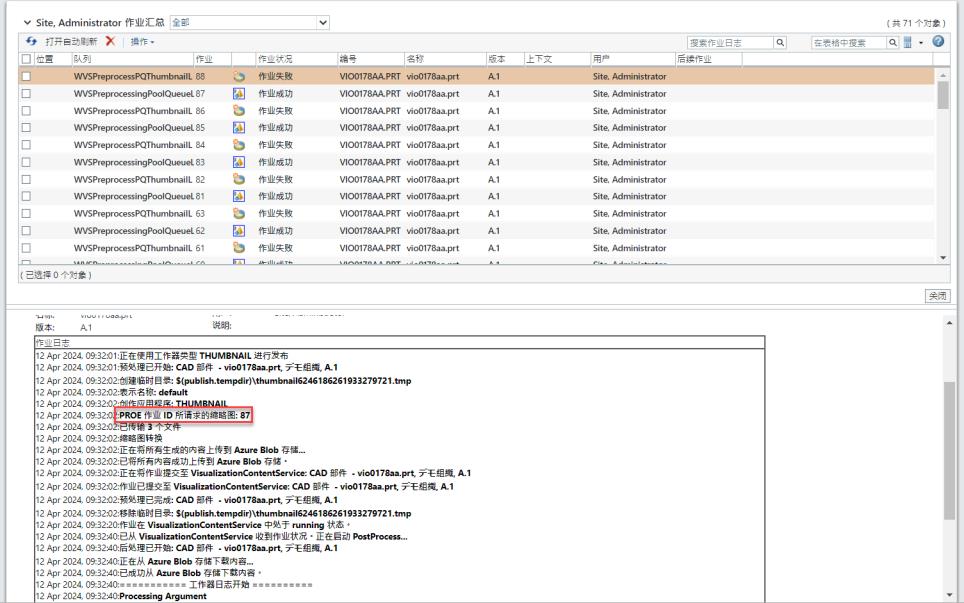Focus the 在表格中搜索 search field
Viewport: 964px width, 603px height.
tap(848, 42)
